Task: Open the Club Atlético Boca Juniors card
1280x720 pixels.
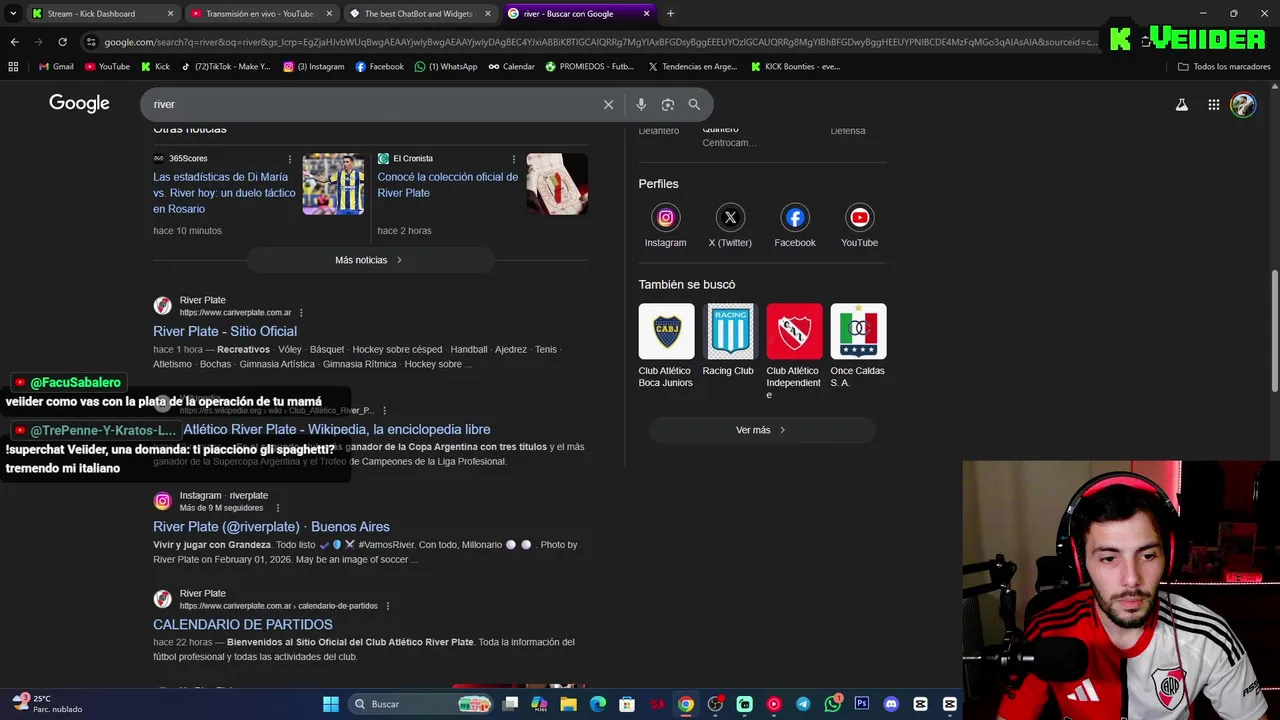Action: (x=666, y=346)
